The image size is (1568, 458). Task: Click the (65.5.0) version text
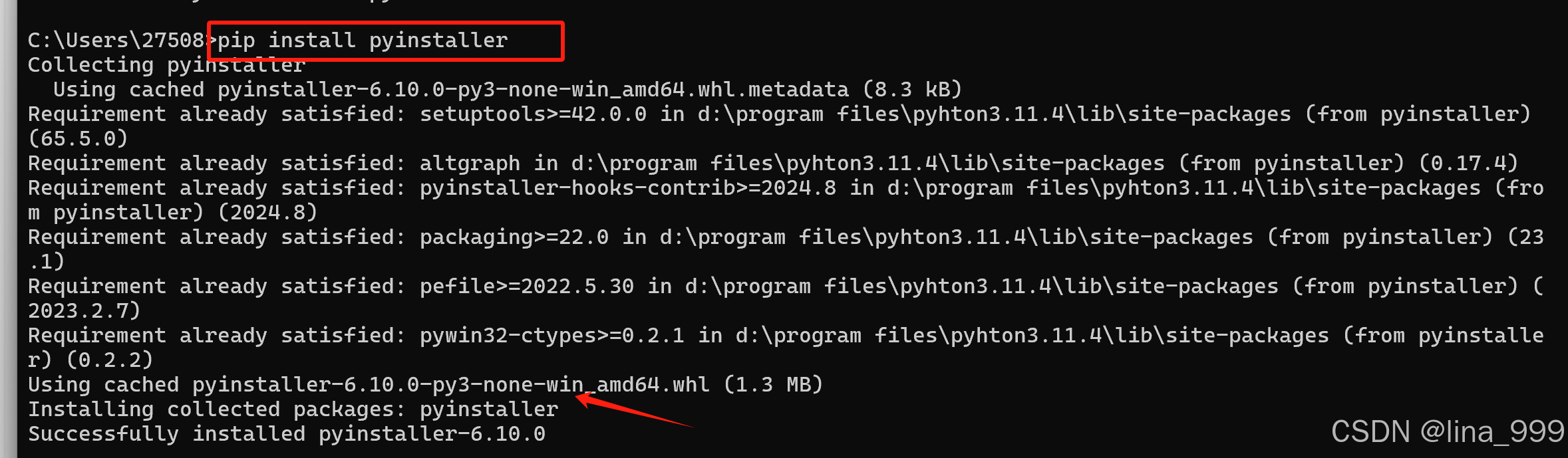pos(78,139)
